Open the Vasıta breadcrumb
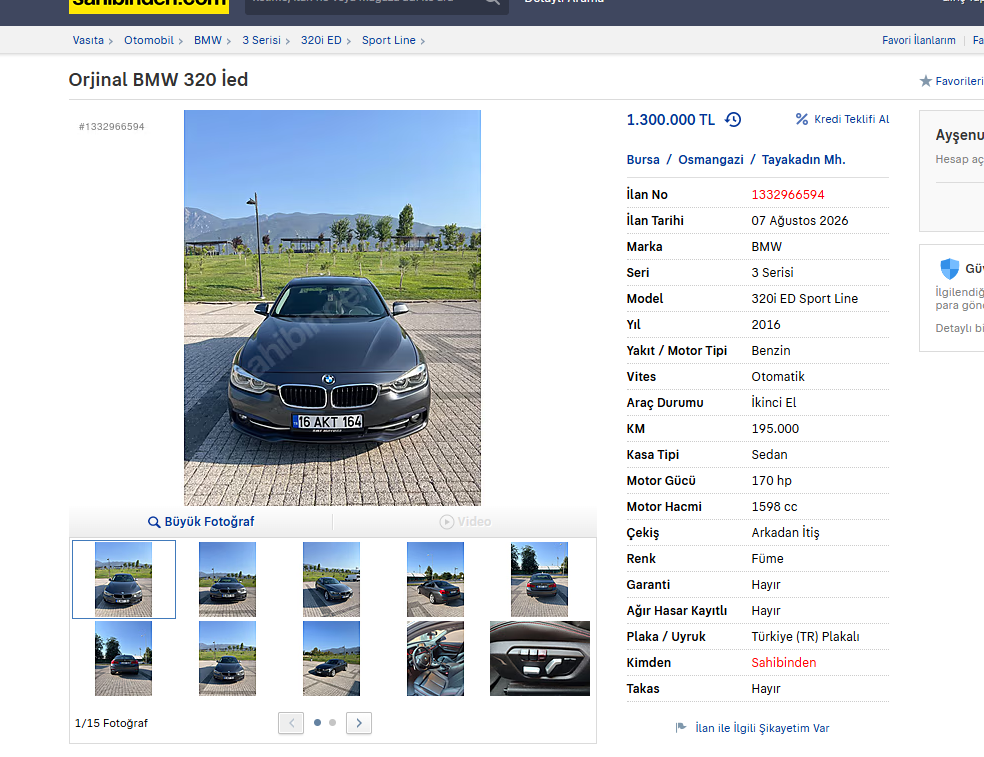 click(88, 40)
